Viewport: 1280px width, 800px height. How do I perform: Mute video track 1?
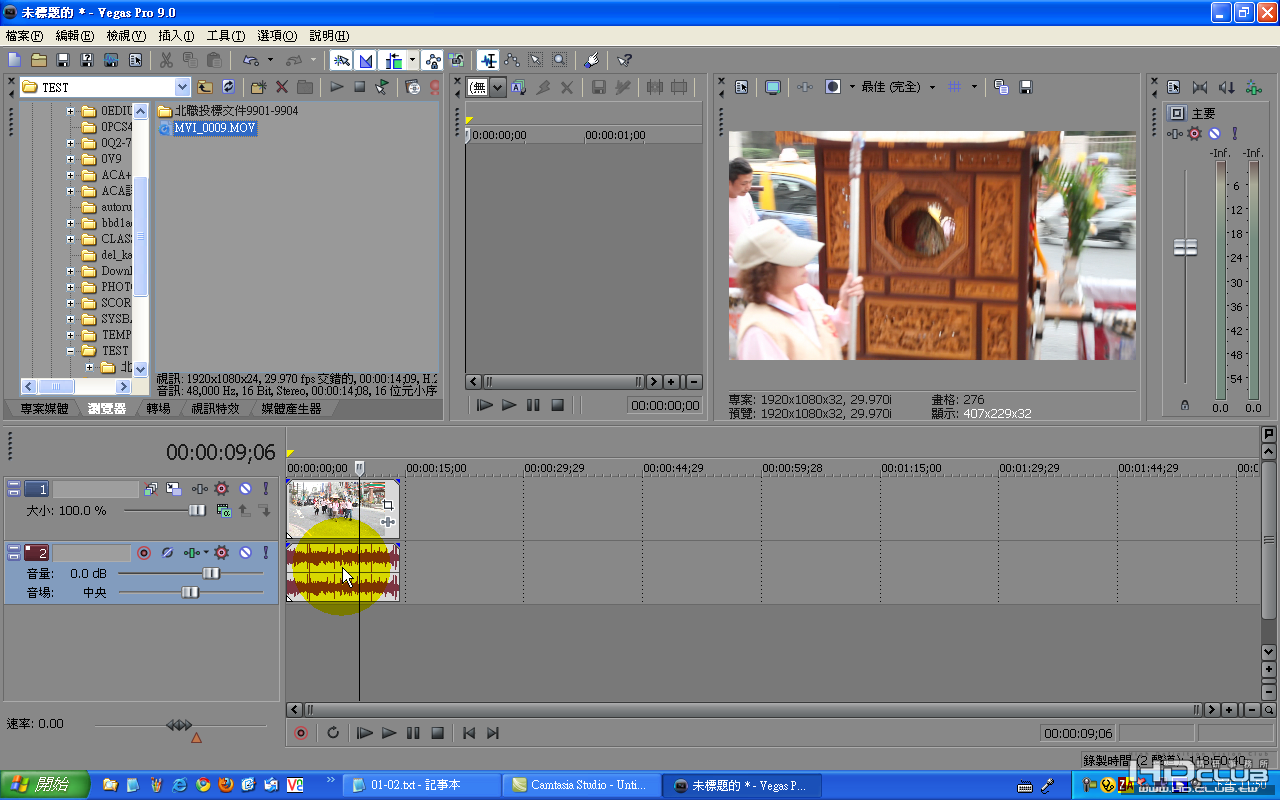pos(245,489)
